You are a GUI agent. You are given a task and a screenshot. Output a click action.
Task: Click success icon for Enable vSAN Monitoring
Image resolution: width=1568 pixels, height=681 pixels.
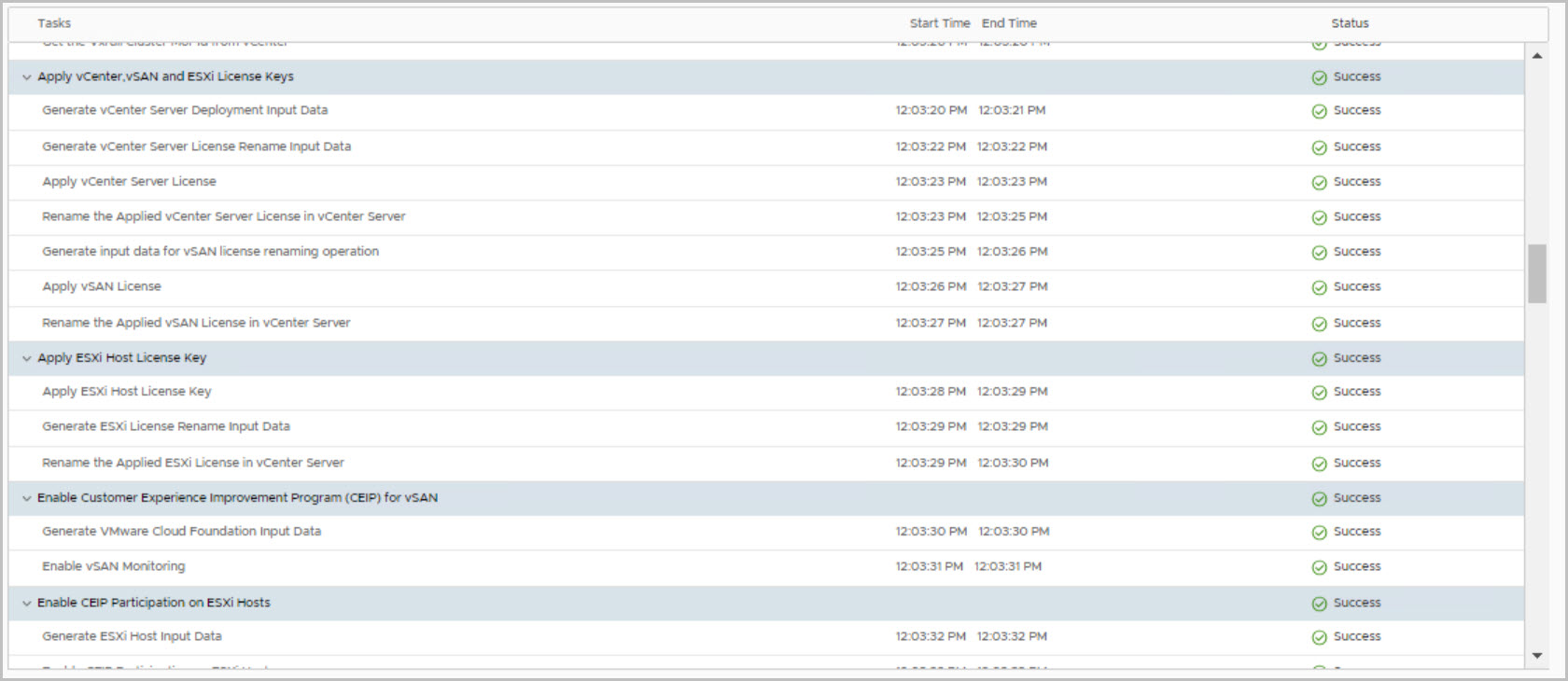[x=1319, y=567]
